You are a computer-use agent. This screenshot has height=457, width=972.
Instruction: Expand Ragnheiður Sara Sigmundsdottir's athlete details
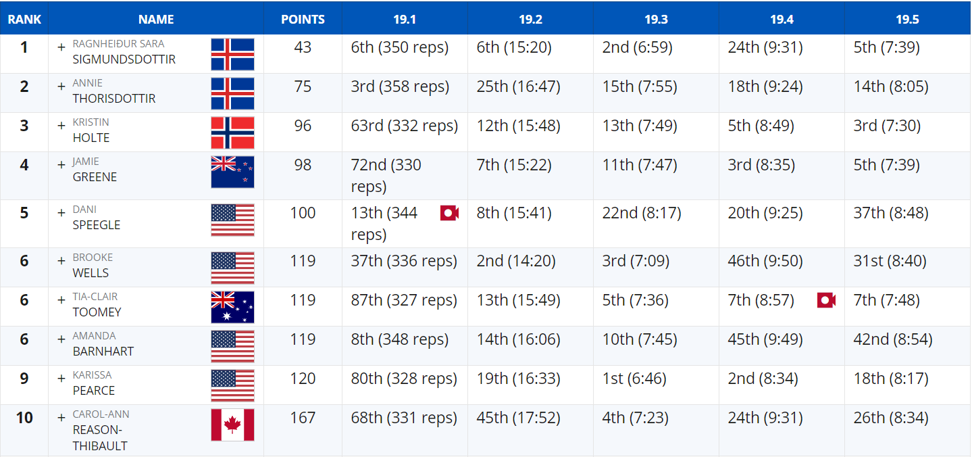pyautogui.click(x=61, y=47)
